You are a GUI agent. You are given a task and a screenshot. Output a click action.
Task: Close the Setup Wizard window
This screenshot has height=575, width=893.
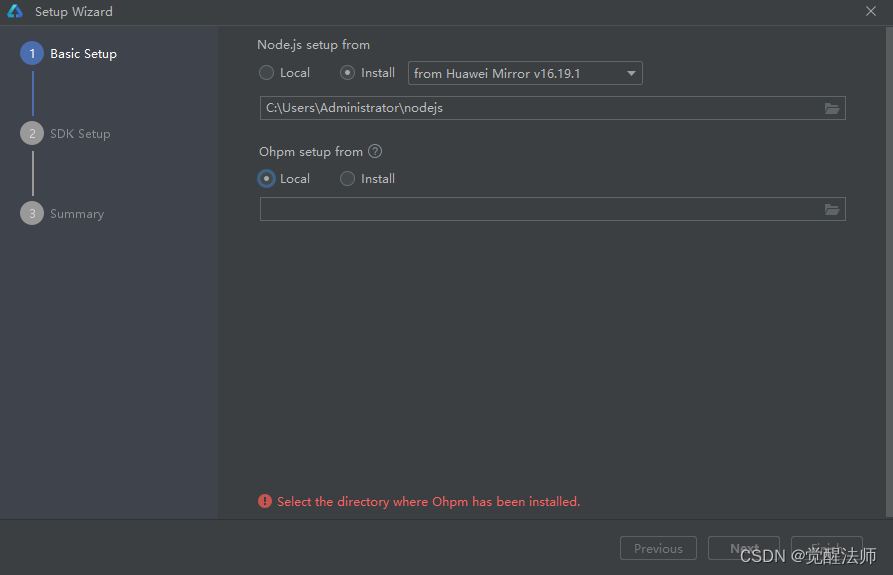[871, 11]
